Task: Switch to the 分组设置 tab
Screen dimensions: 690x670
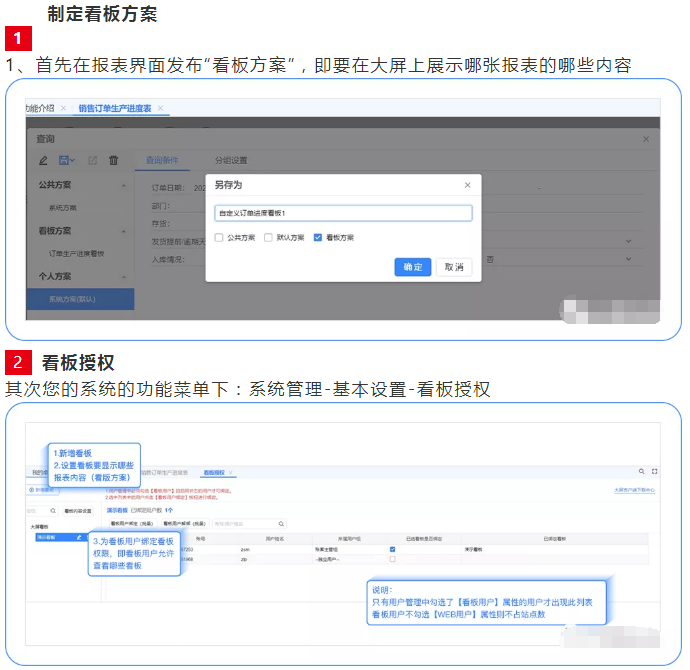Action: (x=230, y=160)
